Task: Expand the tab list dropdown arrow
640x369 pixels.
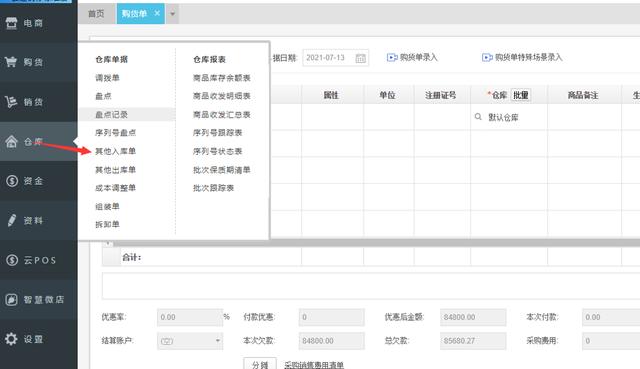Action: pyautogui.click(x=172, y=14)
